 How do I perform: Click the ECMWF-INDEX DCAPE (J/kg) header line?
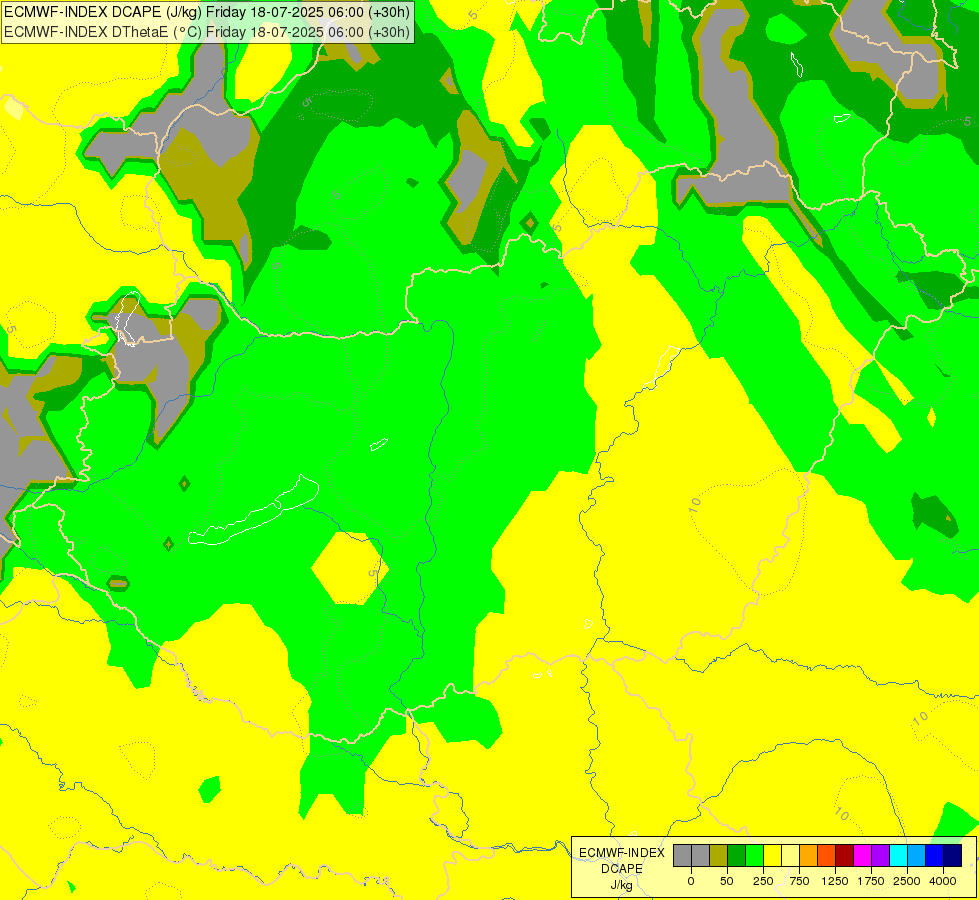coord(207,12)
